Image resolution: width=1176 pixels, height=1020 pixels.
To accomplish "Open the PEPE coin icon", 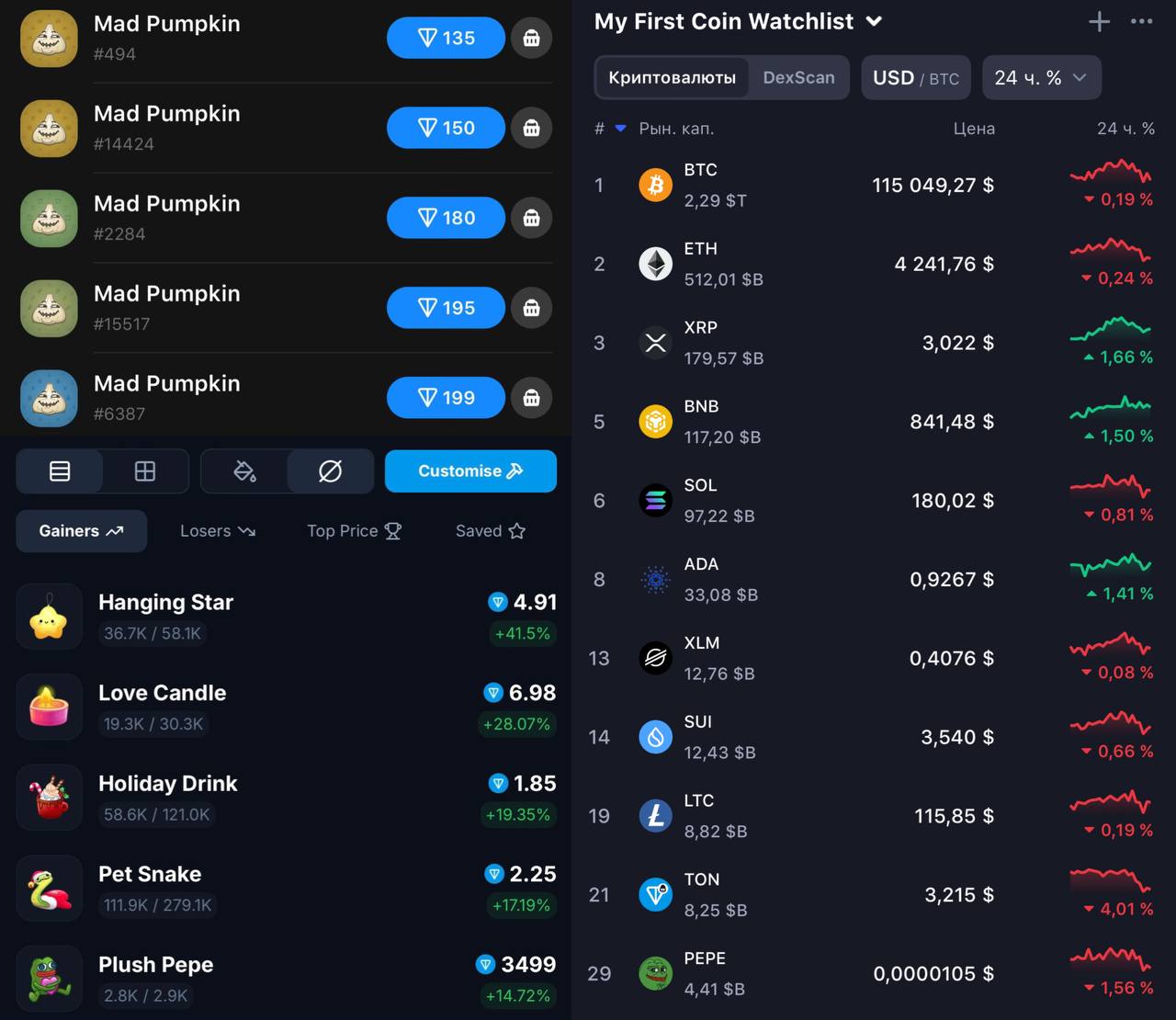I will coord(655,974).
